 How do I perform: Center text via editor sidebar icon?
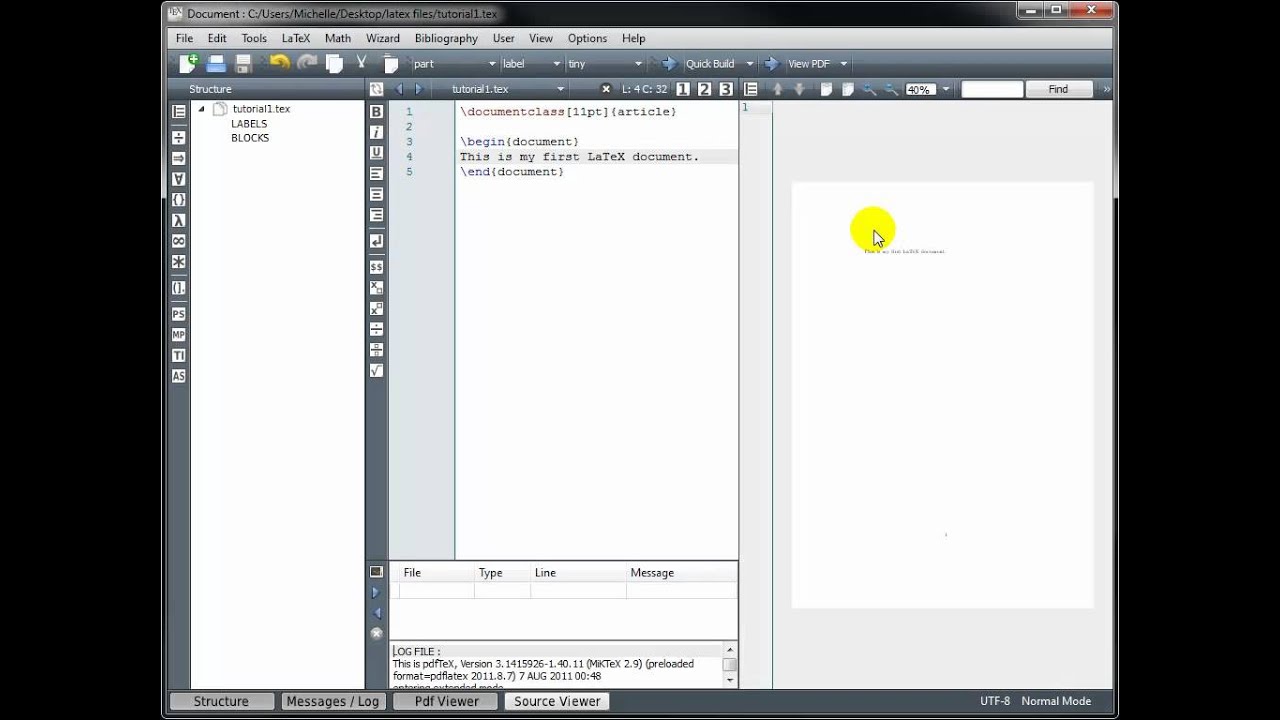376,194
